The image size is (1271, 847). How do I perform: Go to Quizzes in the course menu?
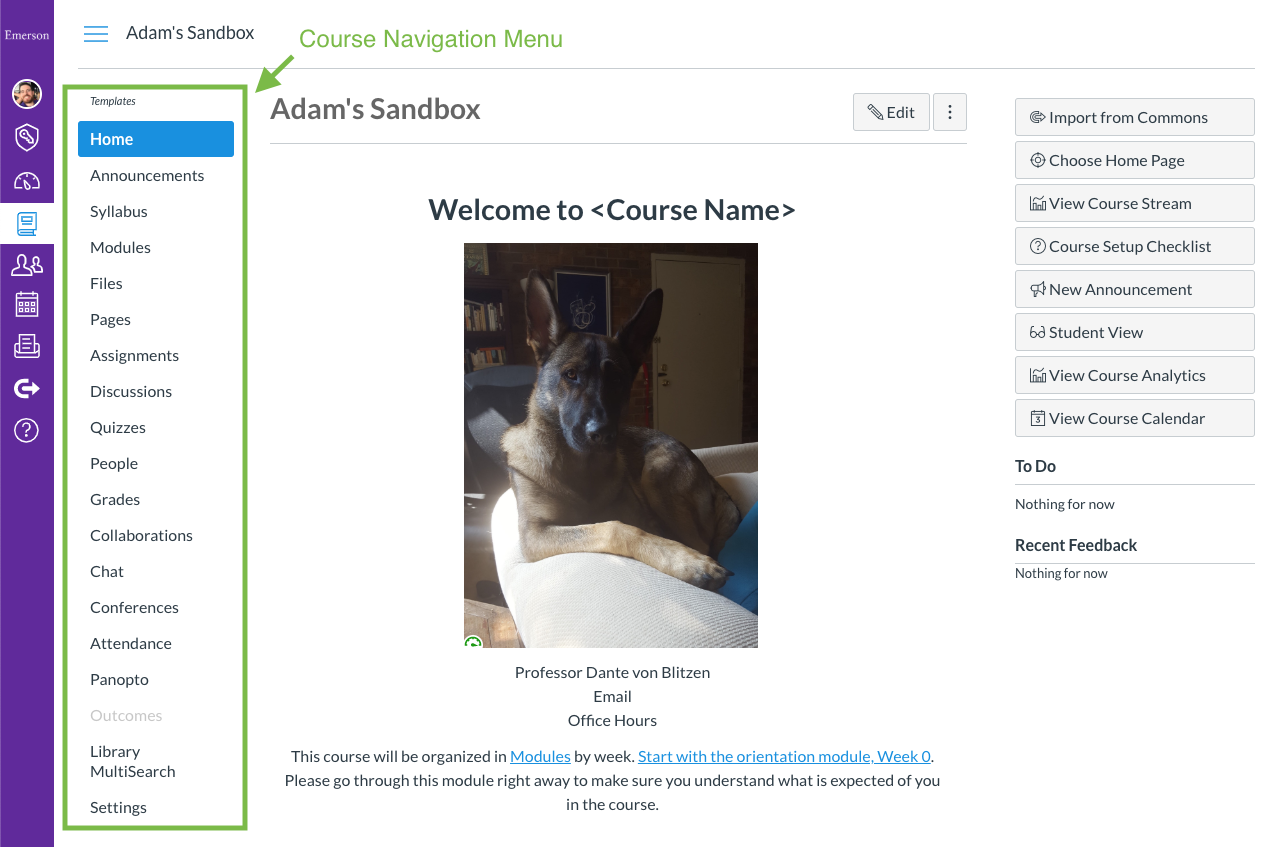[118, 427]
